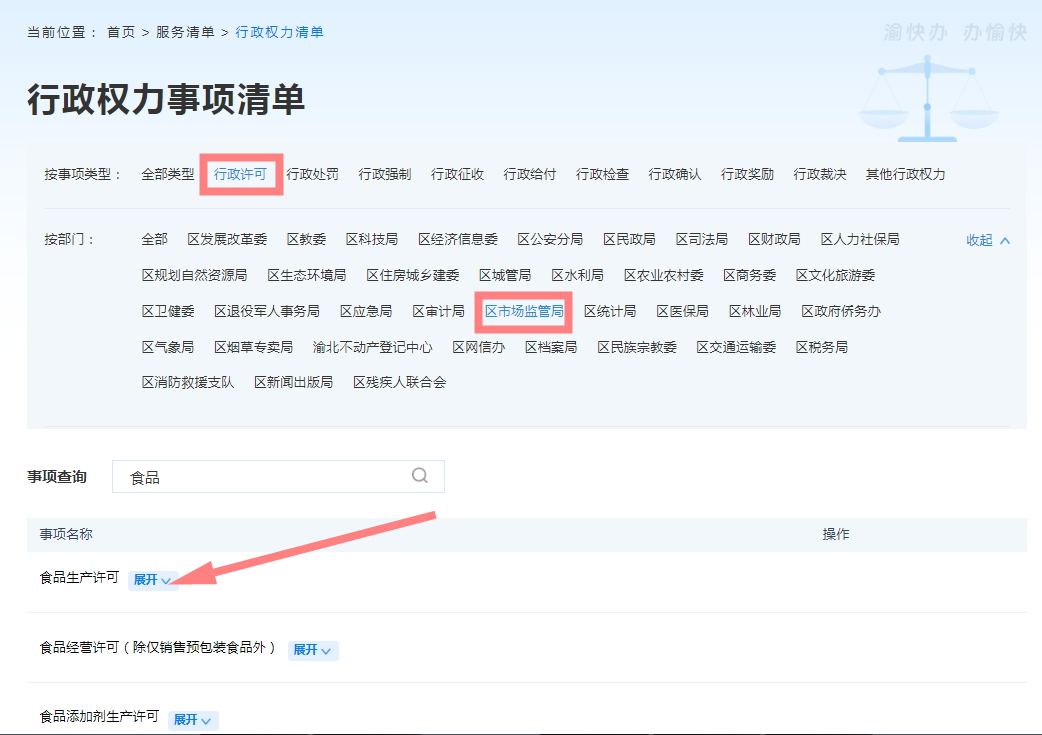Image resolution: width=1042 pixels, height=735 pixels.
Task: Filter by 区税务局 department
Action: [x=821, y=347]
